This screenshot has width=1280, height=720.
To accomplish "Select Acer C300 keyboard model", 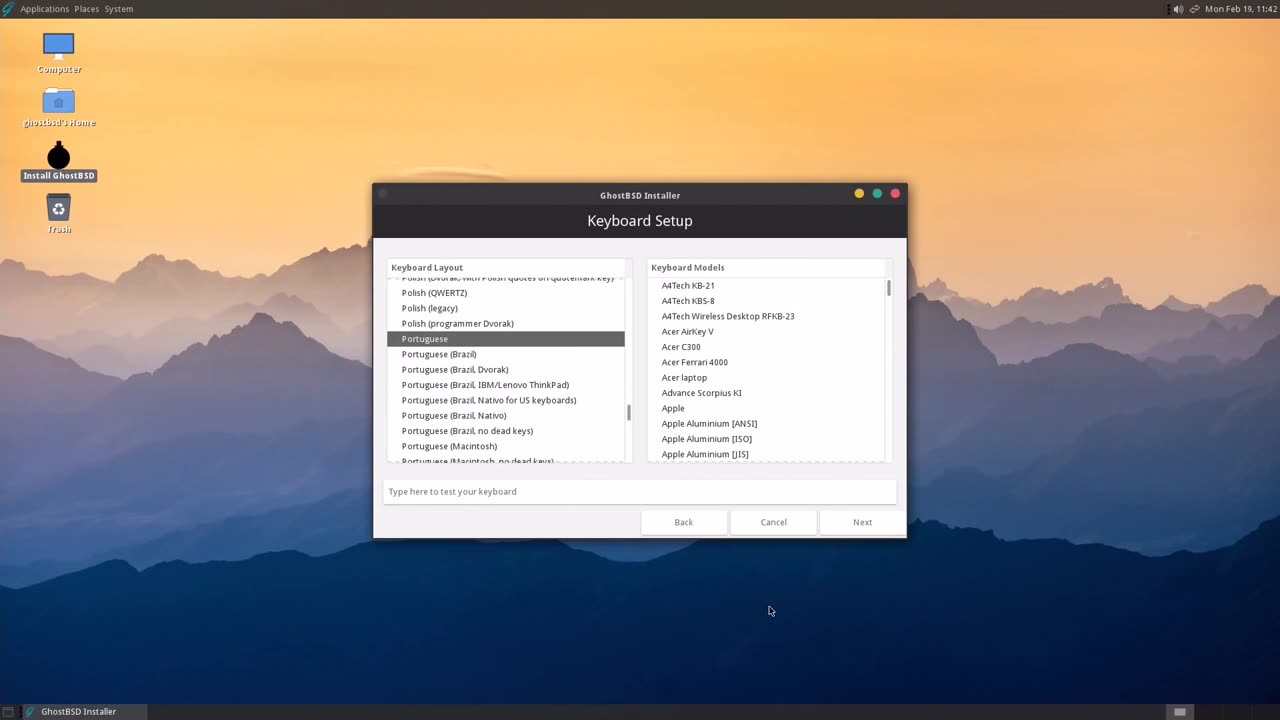I will pyautogui.click(x=765, y=347).
